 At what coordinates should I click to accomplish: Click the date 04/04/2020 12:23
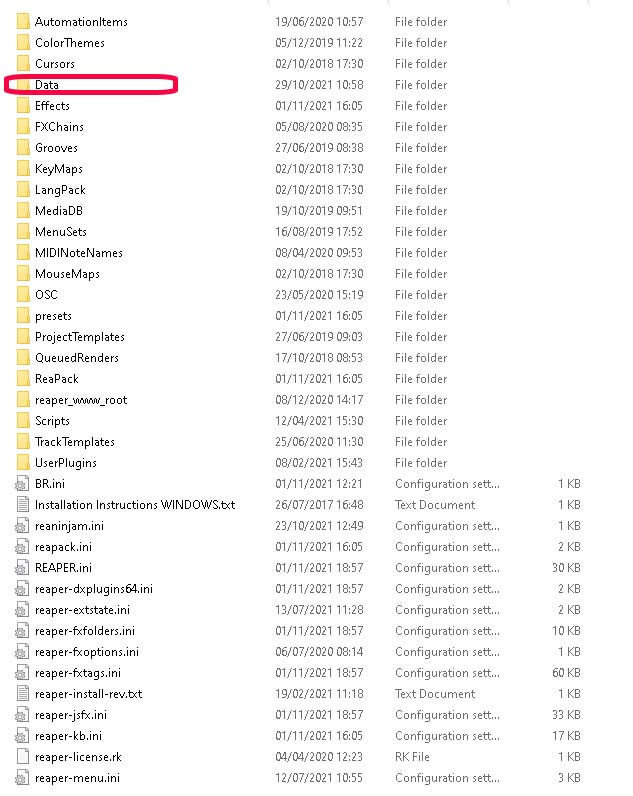319,757
